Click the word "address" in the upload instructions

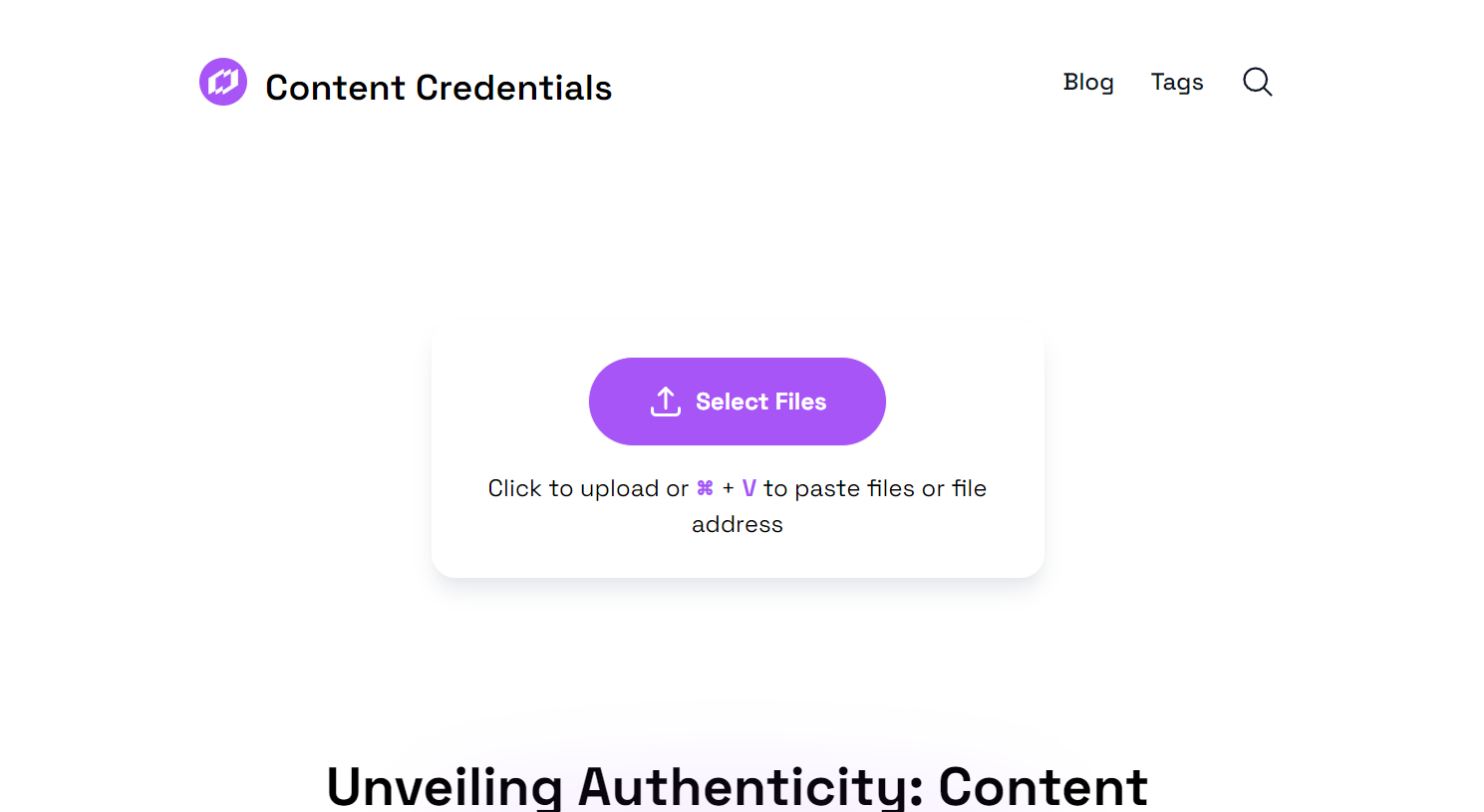coord(737,524)
